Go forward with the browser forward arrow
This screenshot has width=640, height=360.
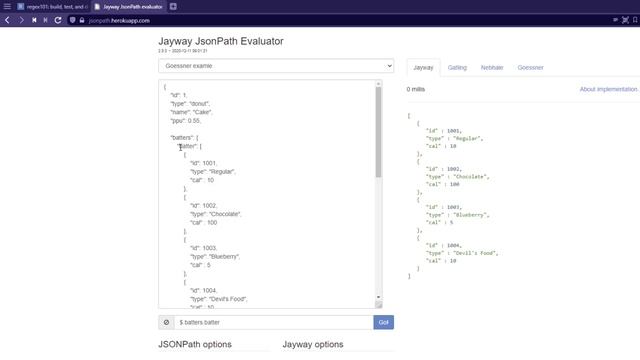coord(21,20)
